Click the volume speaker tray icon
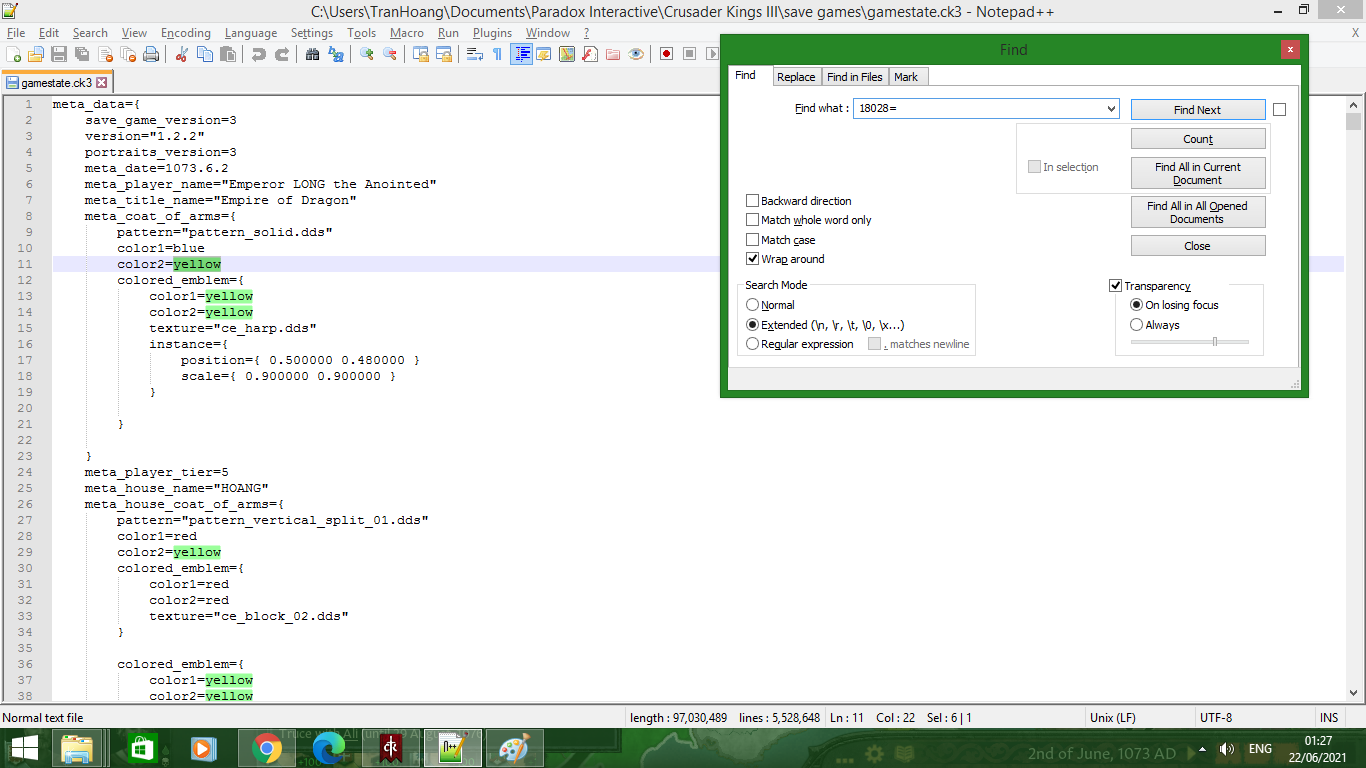Image resolution: width=1366 pixels, height=768 pixels. 1227,749
